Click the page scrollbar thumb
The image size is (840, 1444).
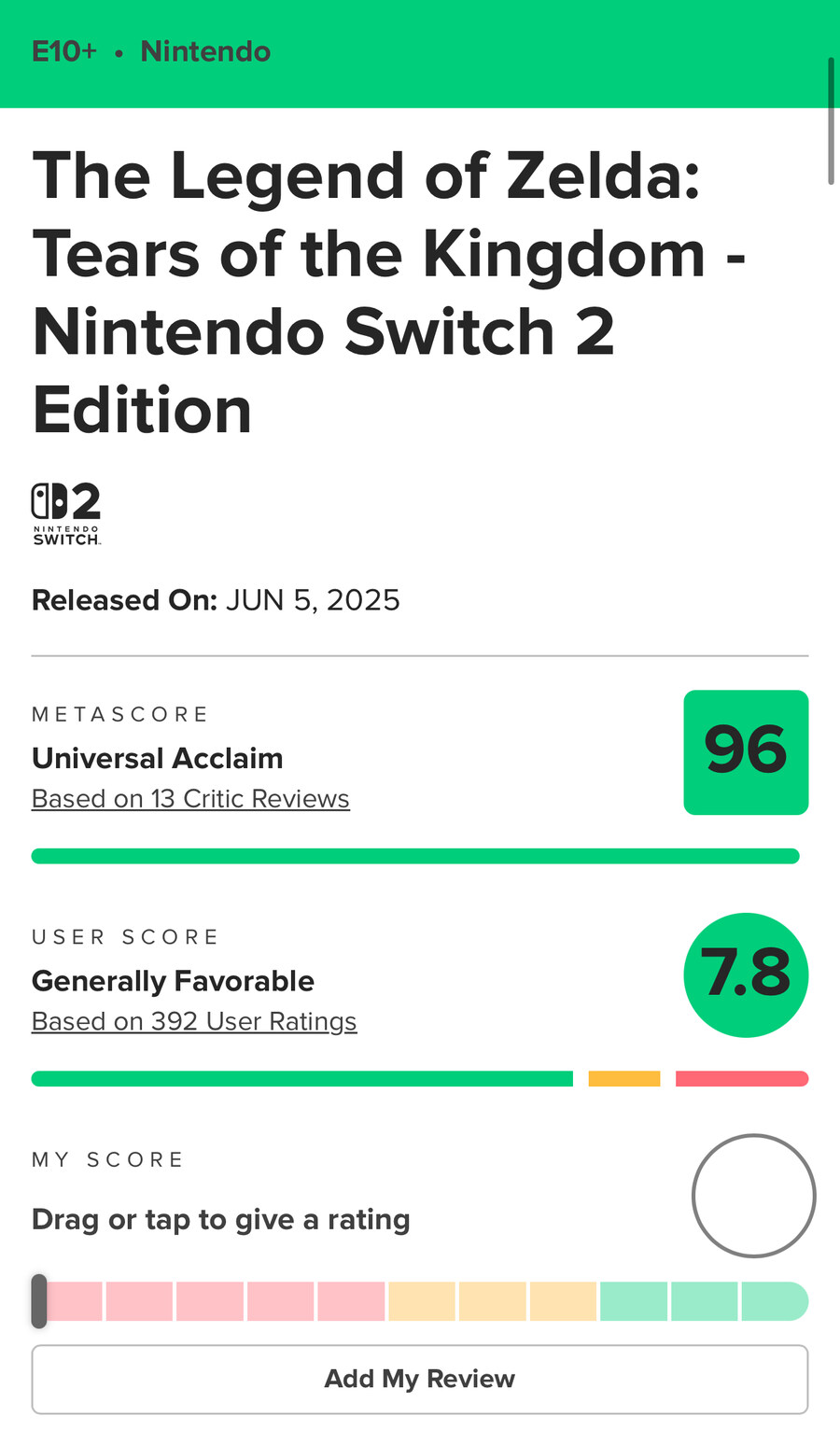tap(831, 121)
